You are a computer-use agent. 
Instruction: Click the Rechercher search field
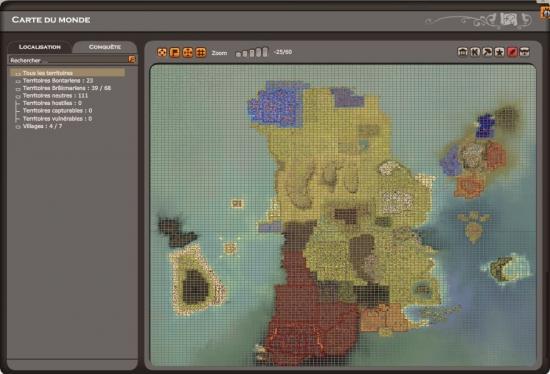(x=69, y=60)
